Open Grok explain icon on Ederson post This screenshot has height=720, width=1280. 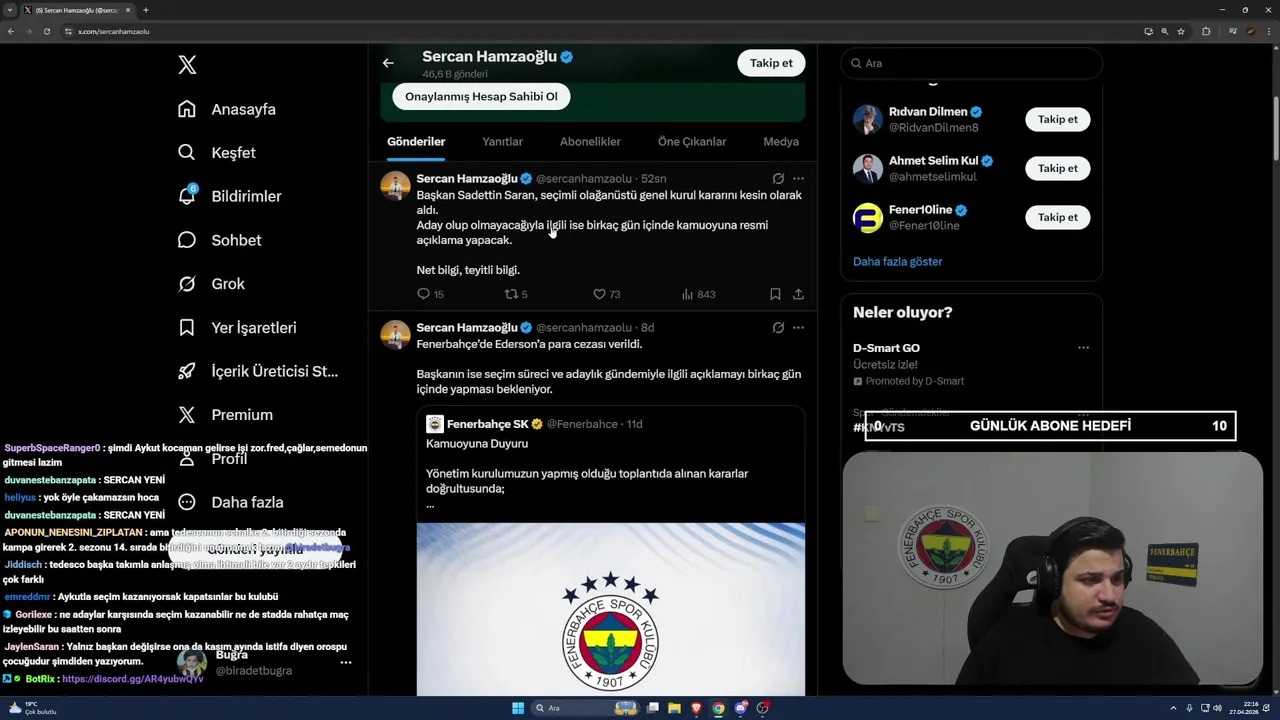point(778,328)
